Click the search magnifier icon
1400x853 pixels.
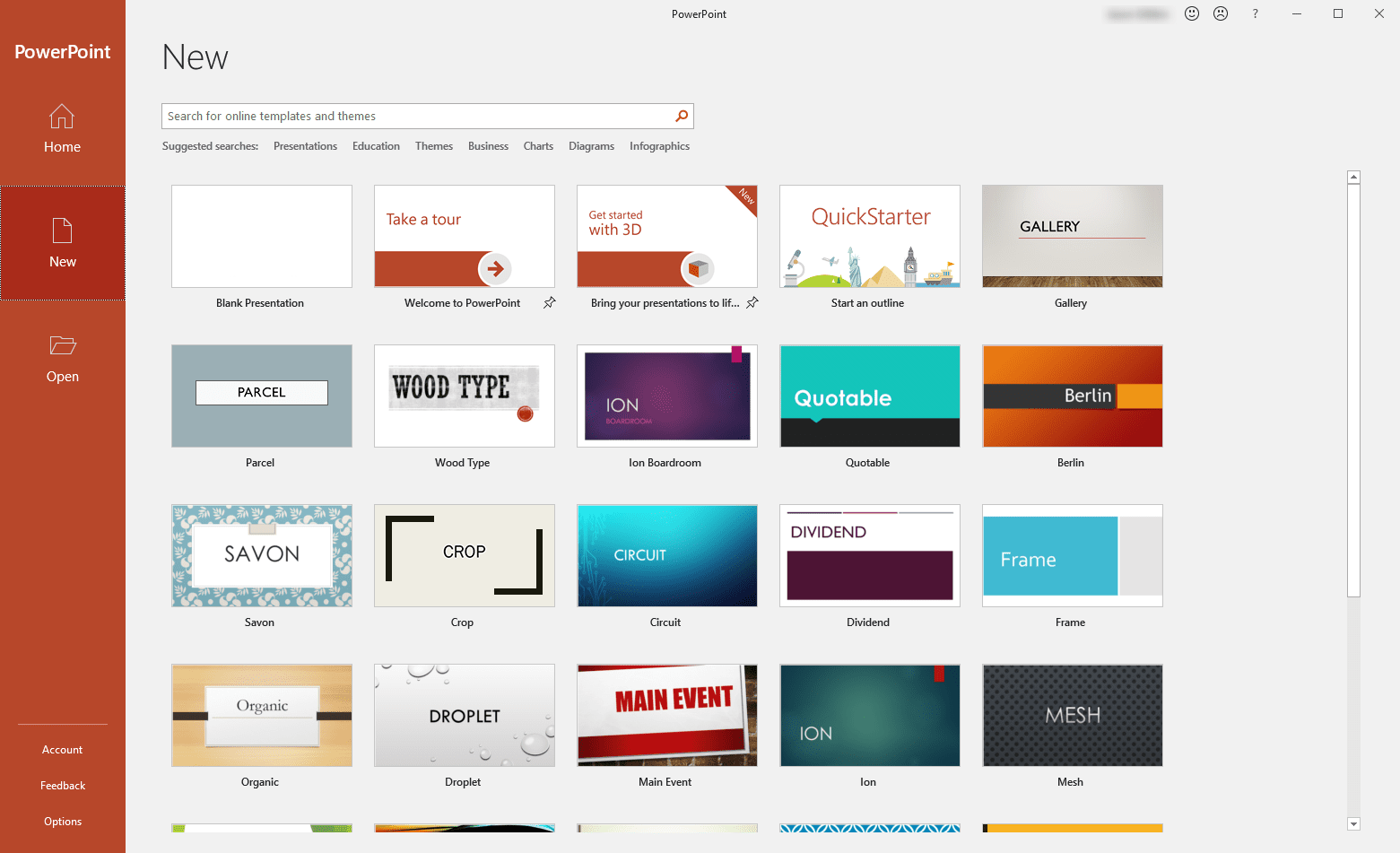click(x=681, y=116)
